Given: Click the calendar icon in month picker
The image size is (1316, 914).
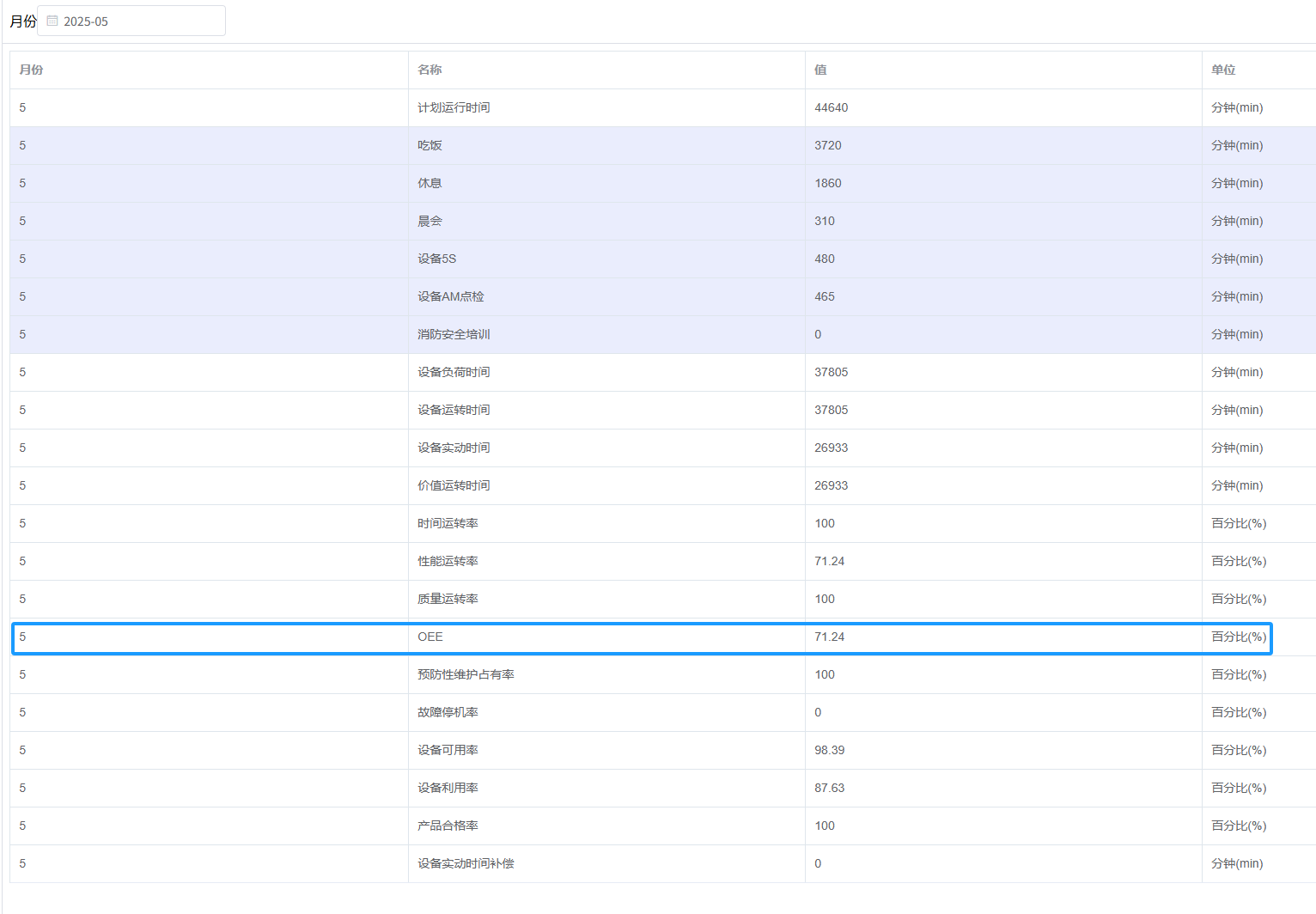Looking at the screenshot, I should tap(52, 21).
